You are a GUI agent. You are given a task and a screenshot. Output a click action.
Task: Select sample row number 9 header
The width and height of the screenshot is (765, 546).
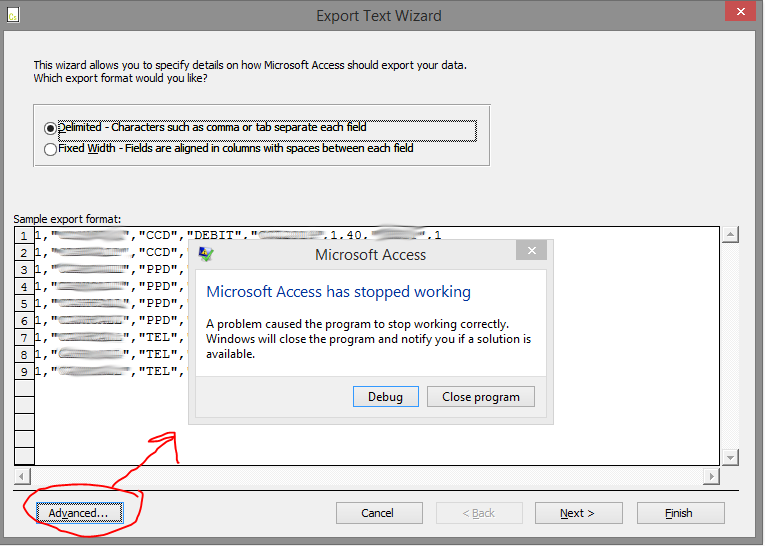[24, 372]
